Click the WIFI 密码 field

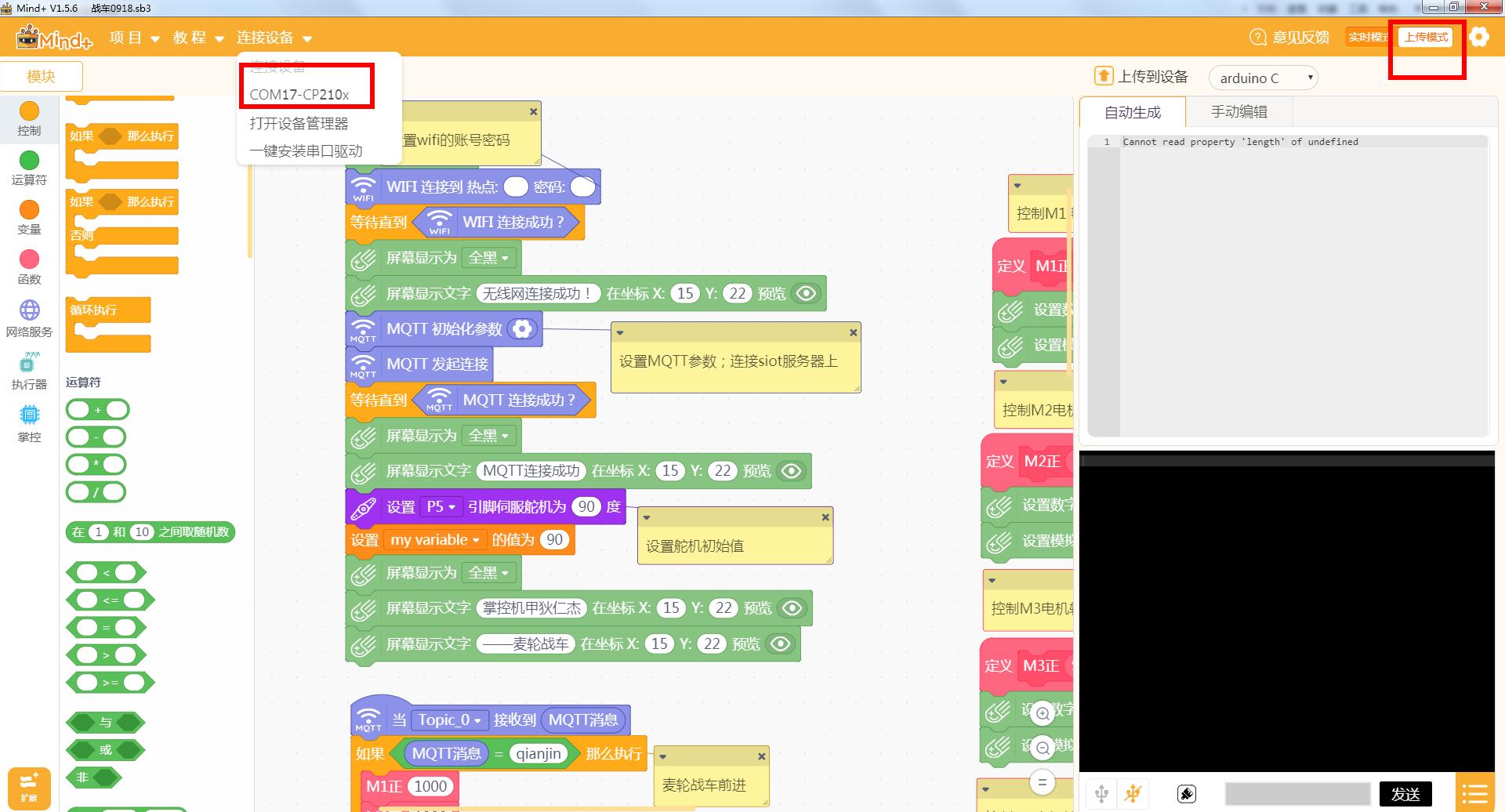(x=582, y=187)
